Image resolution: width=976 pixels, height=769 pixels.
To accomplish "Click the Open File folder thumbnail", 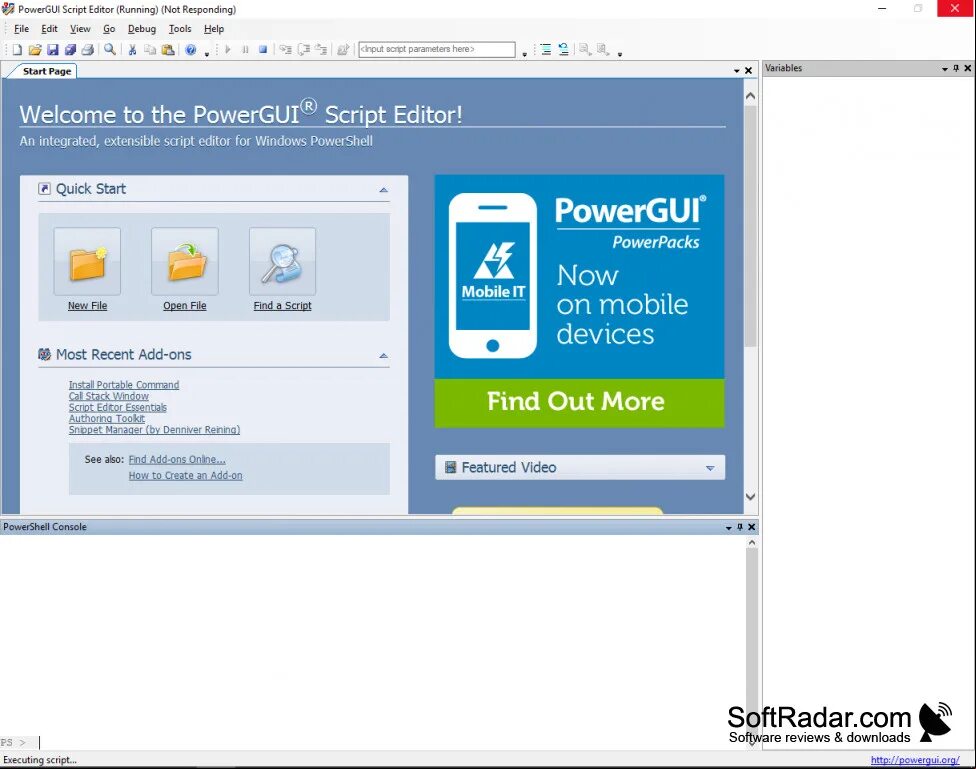I will click(185, 262).
